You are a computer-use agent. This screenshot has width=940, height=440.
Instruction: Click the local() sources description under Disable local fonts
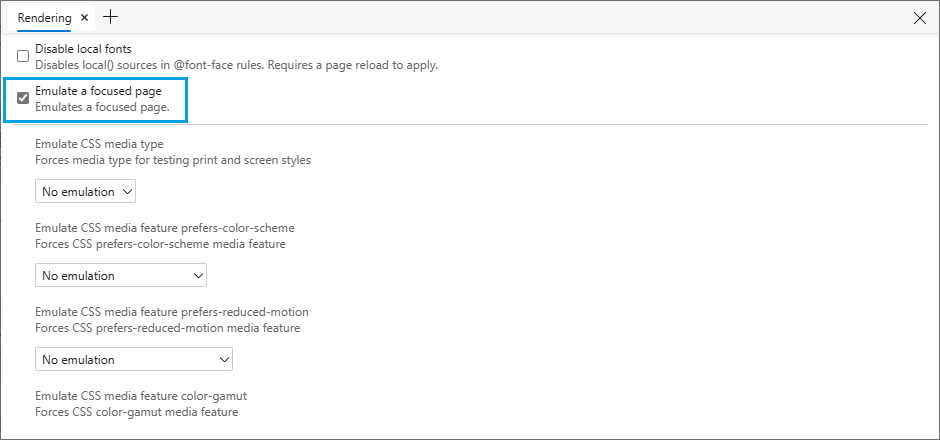(236, 65)
